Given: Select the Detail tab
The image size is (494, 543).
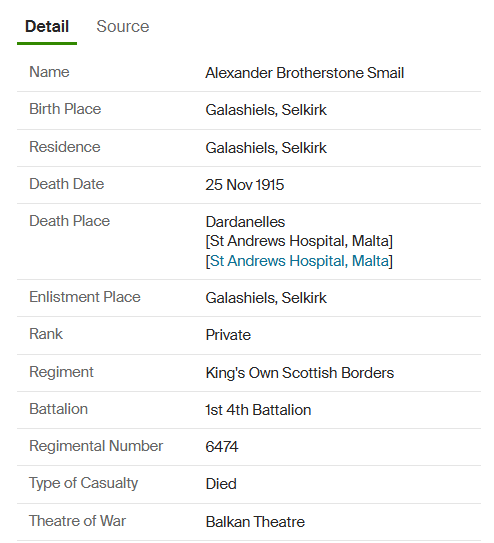Looking at the screenshot, I should tap(47, 26).
